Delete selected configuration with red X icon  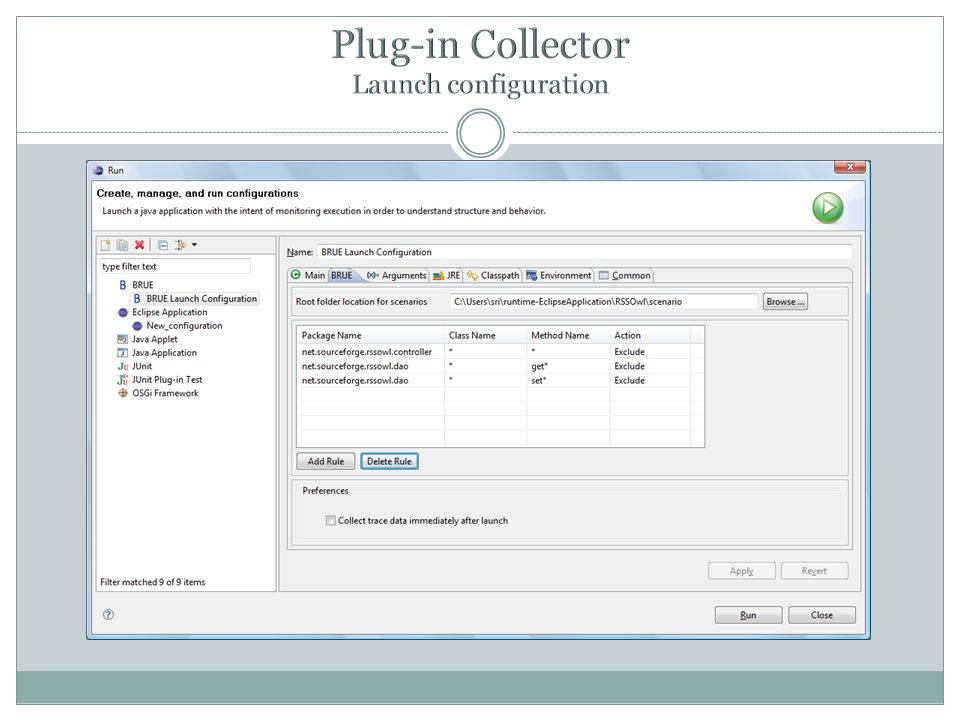[x=140, y=245]
